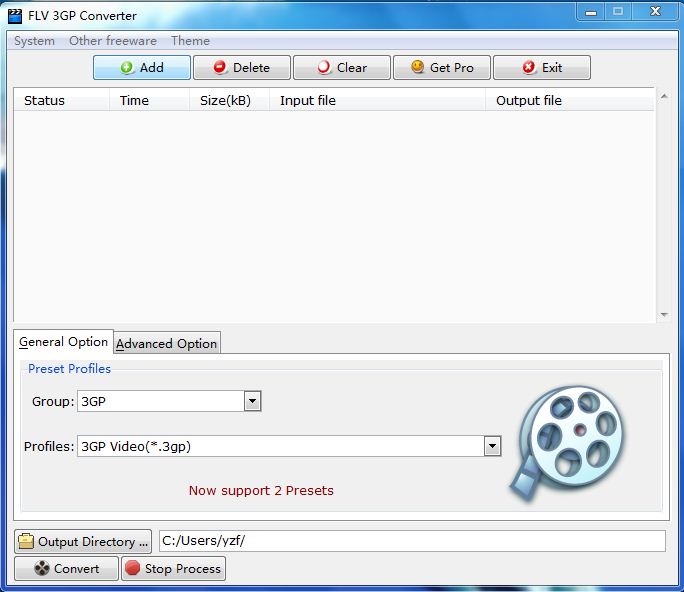Click the file list scrollbar down arrow
The image size is (684, 592).
[664, 315]
